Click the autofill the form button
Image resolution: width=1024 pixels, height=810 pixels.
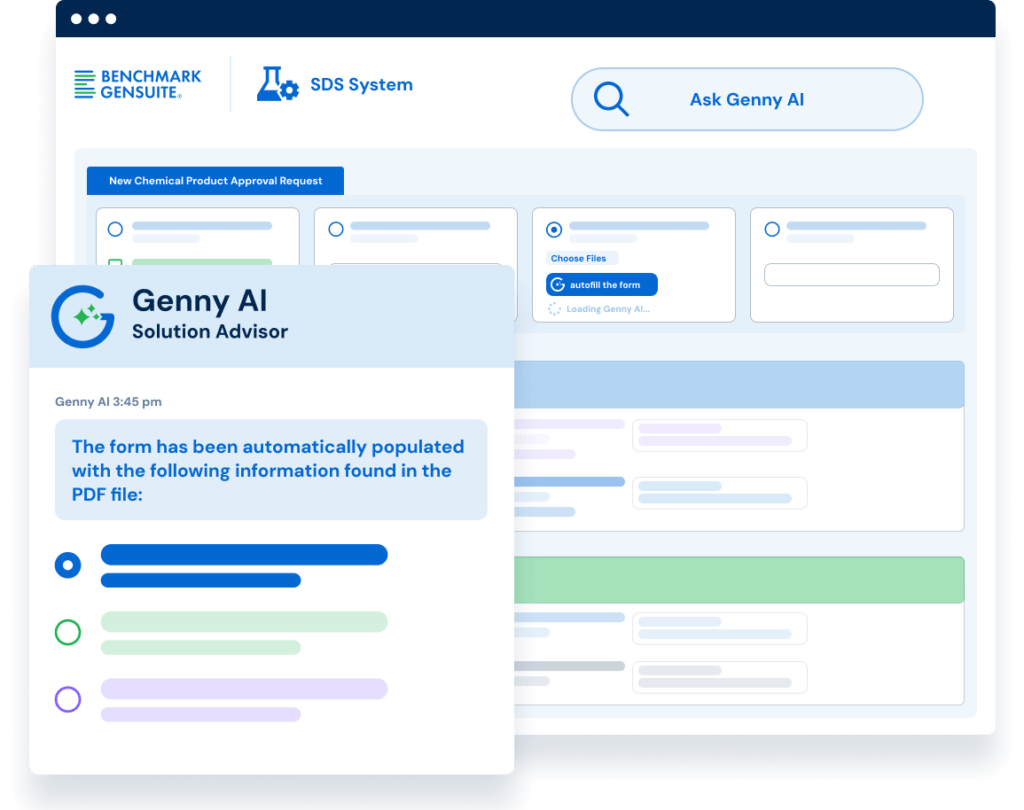click(x=601, y=285)
